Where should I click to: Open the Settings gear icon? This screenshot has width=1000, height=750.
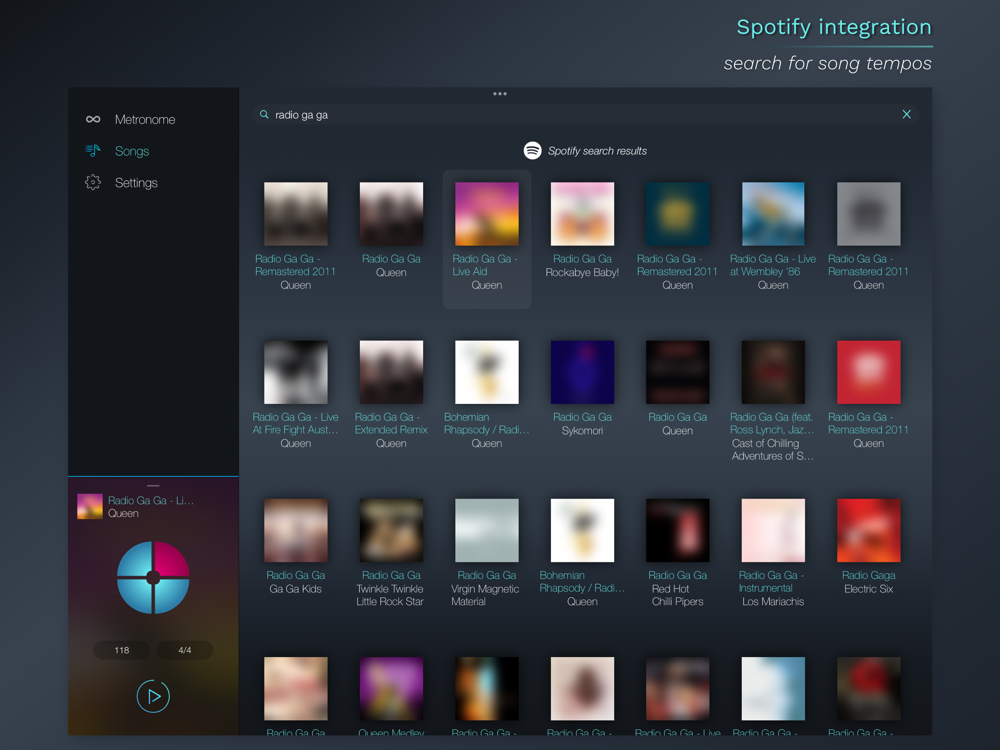(93, 182)
